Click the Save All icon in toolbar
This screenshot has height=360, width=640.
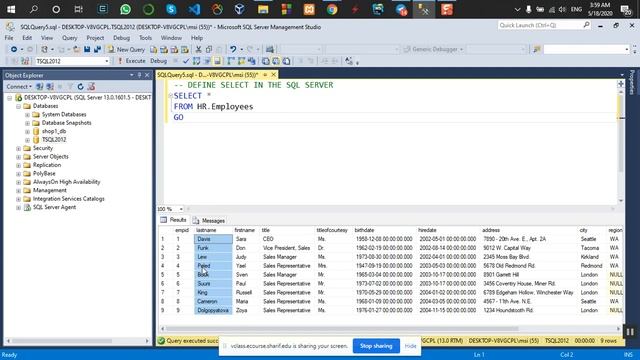[x=97, y=49]
